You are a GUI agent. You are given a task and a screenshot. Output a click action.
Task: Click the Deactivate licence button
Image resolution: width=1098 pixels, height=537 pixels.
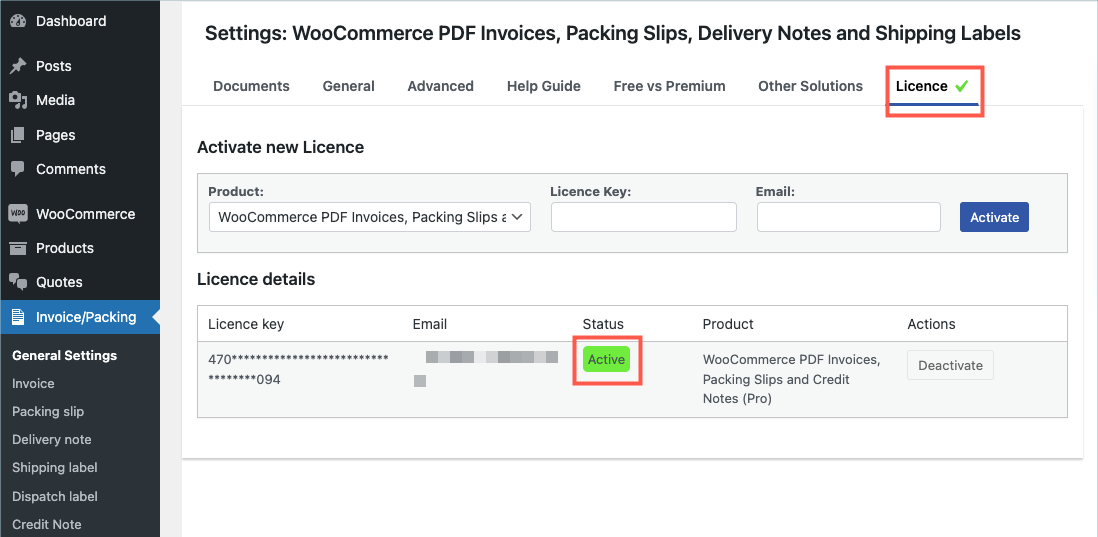click(x=950, y=365)
